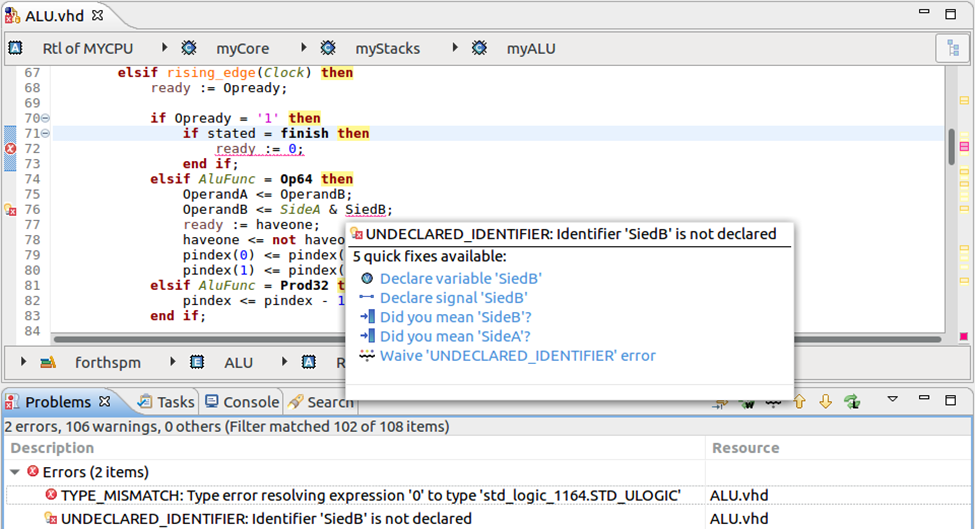Click the error marker on line 72
975x529 pixels.
(x=11, y=149)
